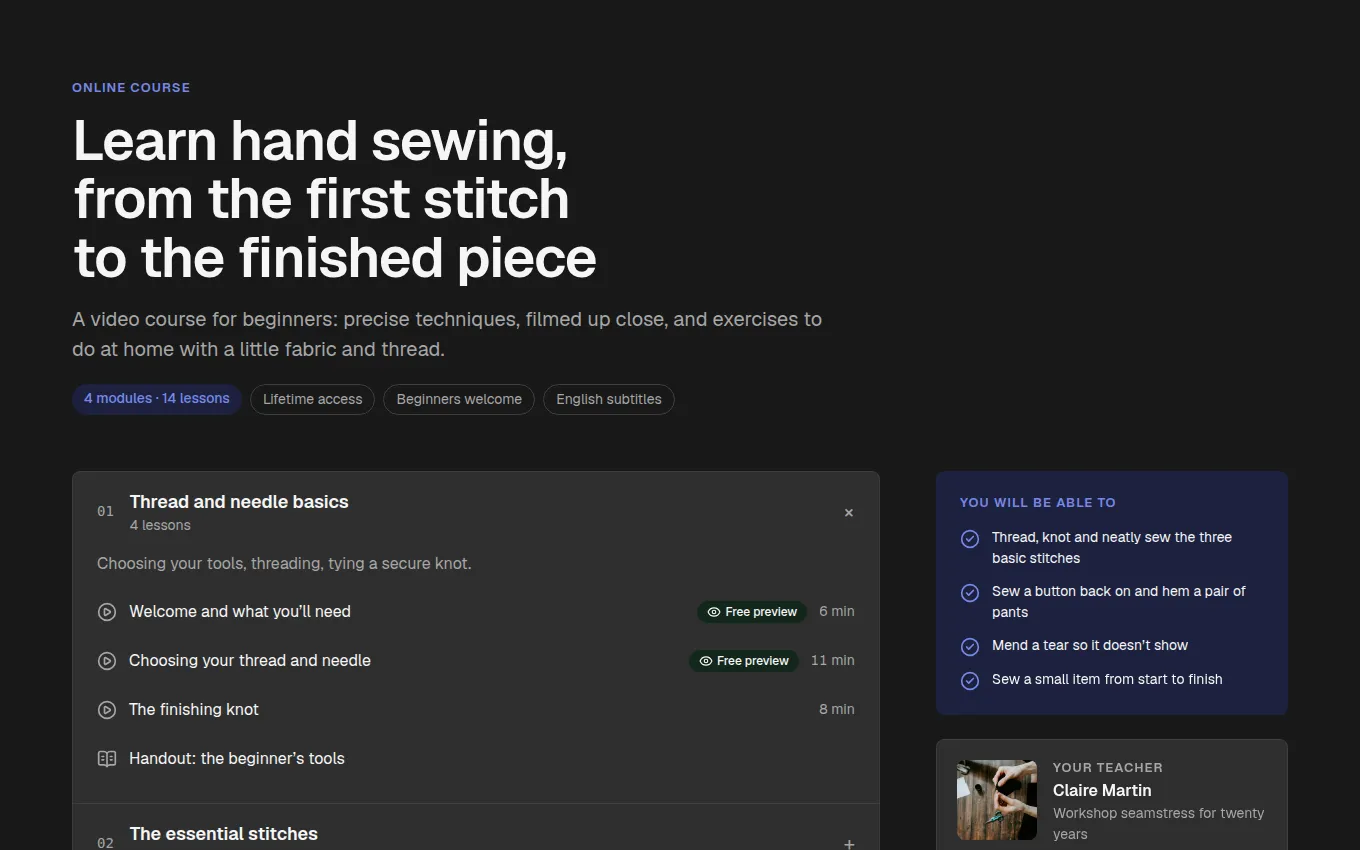Screen dimensions: 1360x850
Task: Click the ONLINE COURSE label
Action: [131, 88]
